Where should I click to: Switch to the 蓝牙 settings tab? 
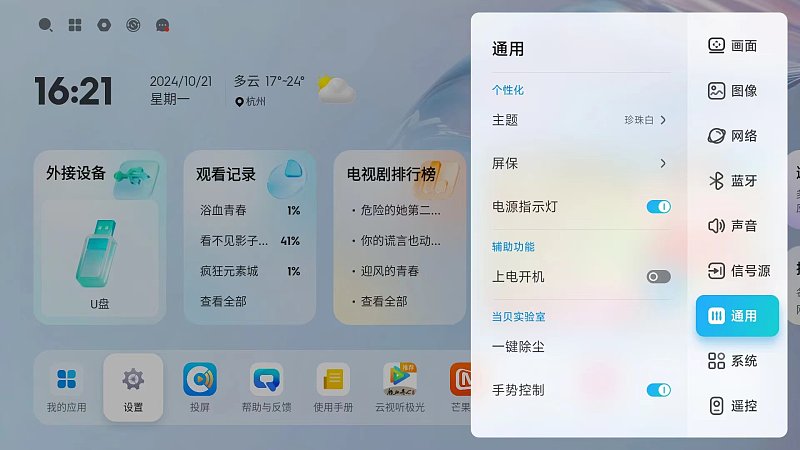[733, 181]
